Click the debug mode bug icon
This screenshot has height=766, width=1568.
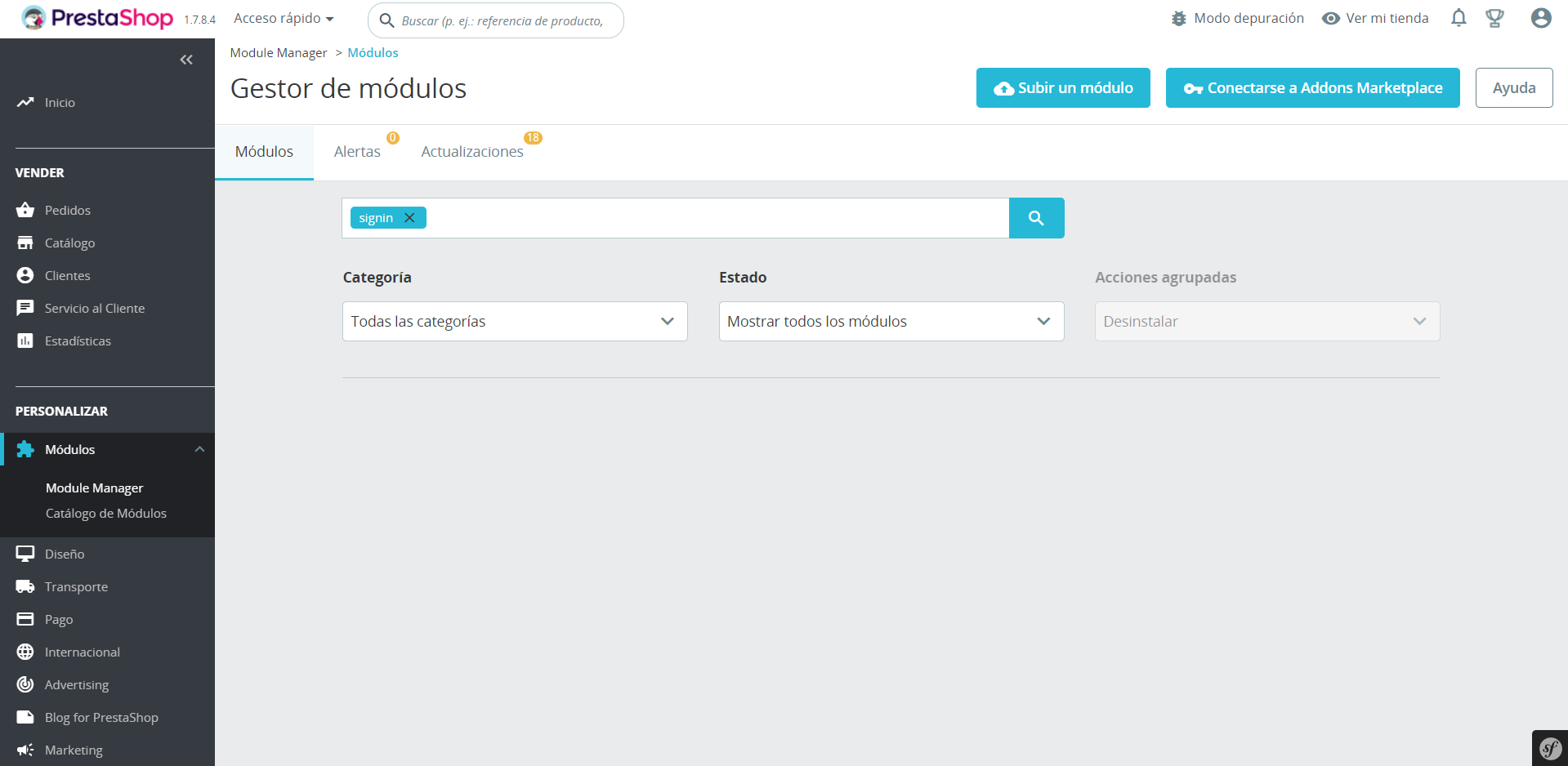[1178, 19]
